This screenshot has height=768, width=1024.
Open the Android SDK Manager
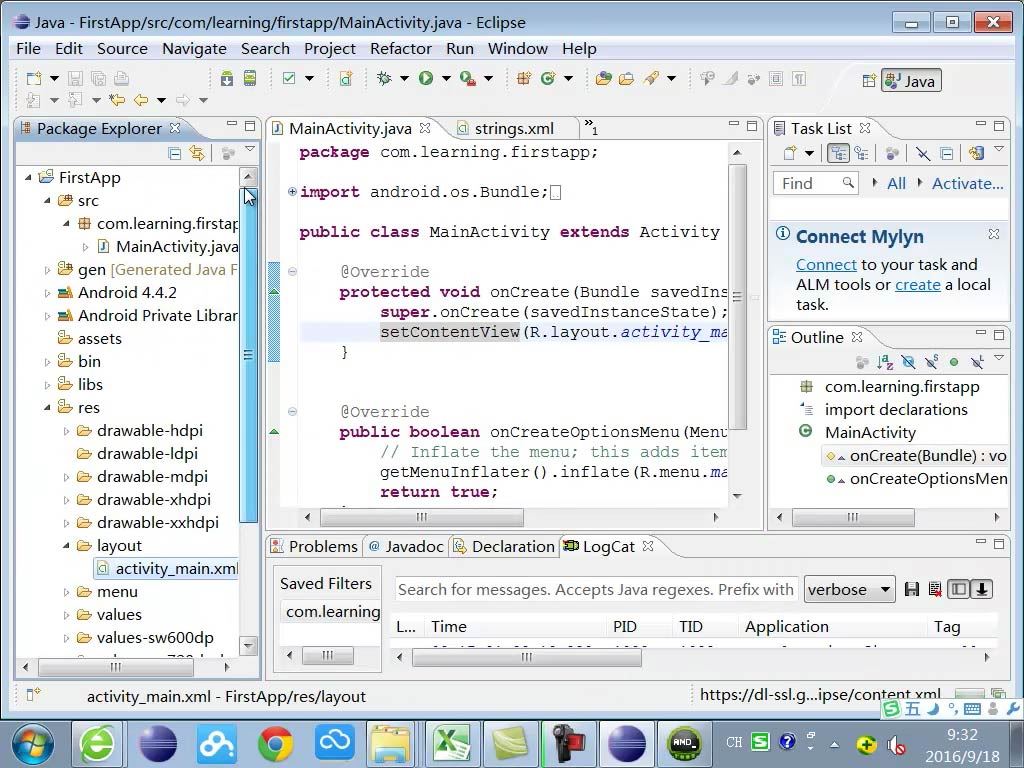[227, 79]
